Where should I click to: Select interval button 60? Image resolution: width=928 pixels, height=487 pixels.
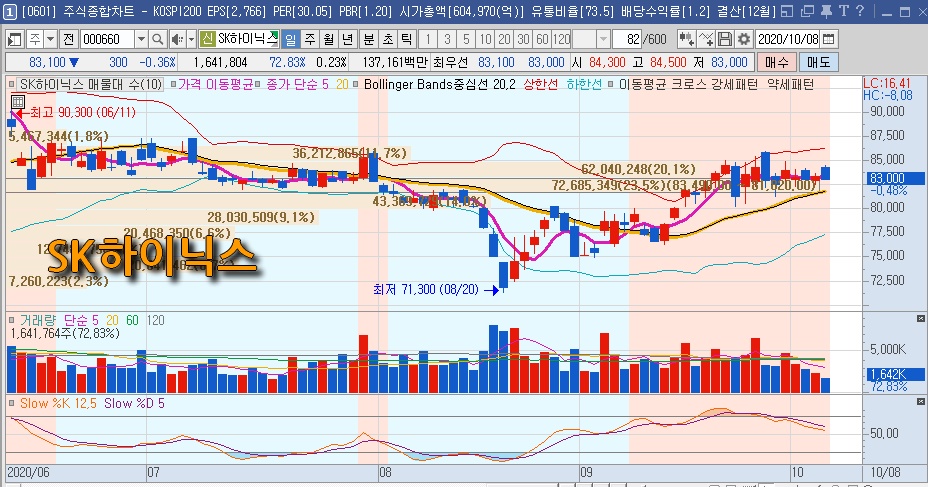point(542,40)
